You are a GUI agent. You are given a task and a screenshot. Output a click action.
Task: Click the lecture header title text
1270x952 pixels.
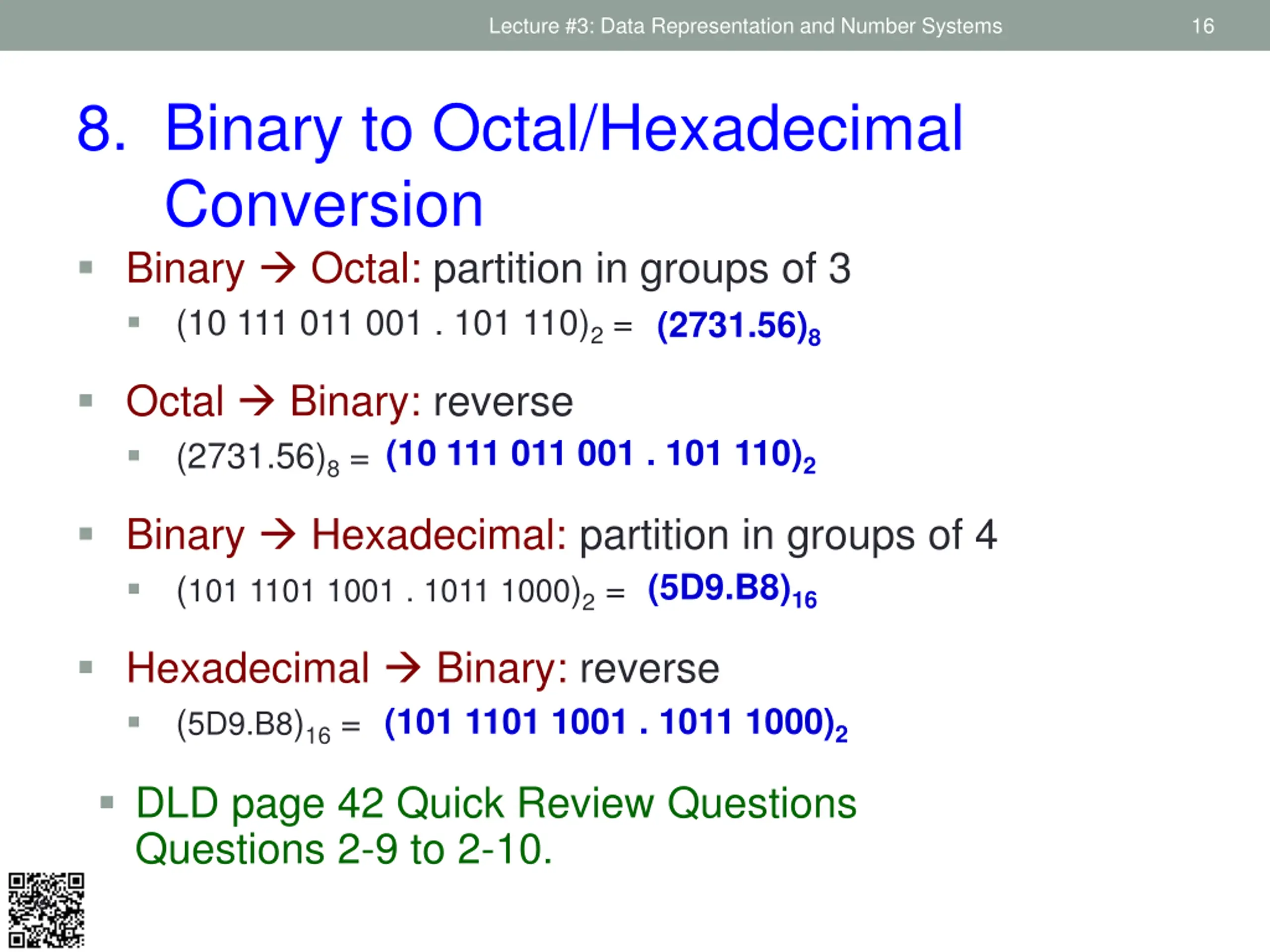745,26
